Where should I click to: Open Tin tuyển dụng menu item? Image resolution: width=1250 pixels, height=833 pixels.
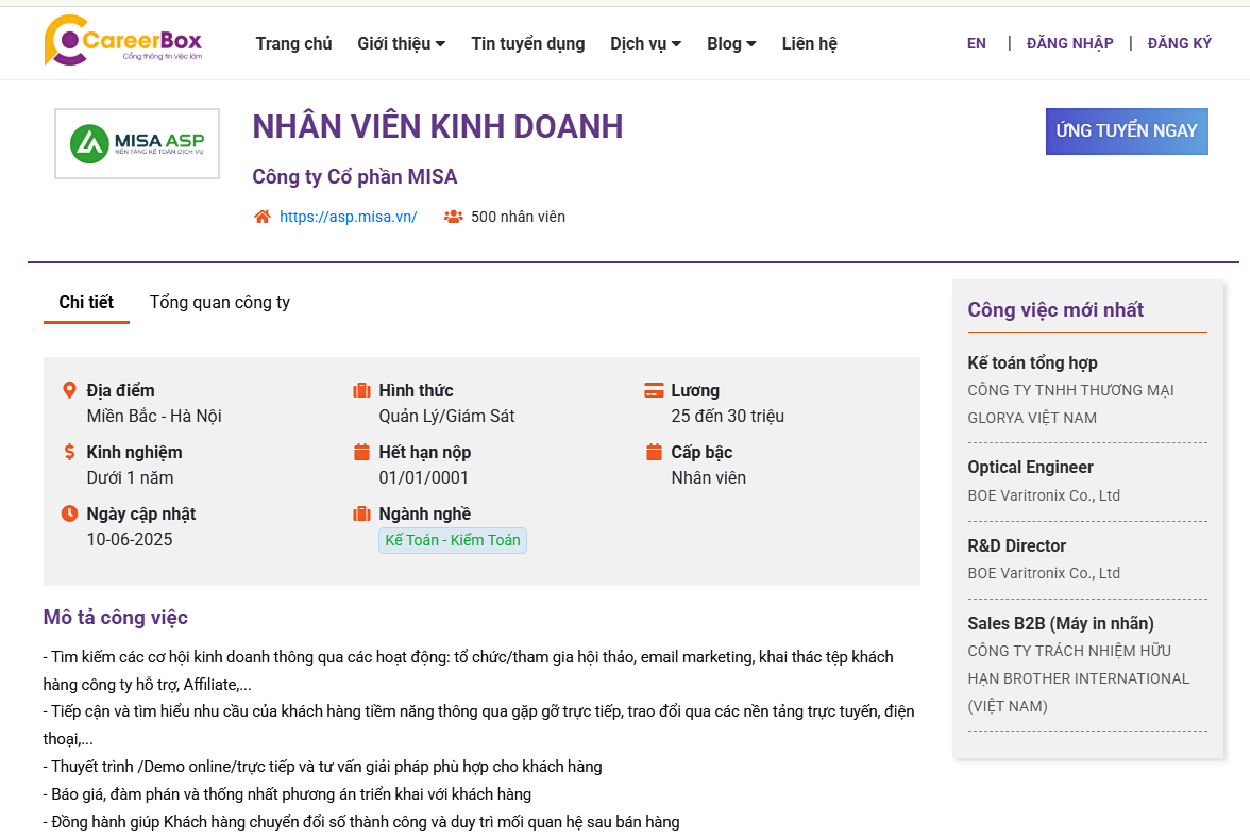[528, 44]
